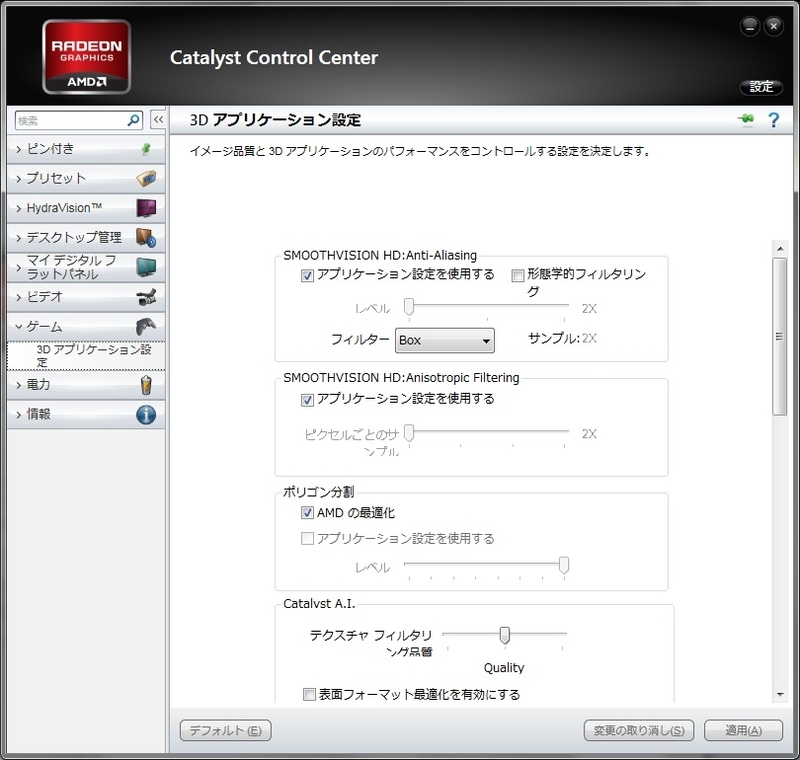Open help with the question mark icon
This screenshot has width=800, height=760.
tap(773, 120)
